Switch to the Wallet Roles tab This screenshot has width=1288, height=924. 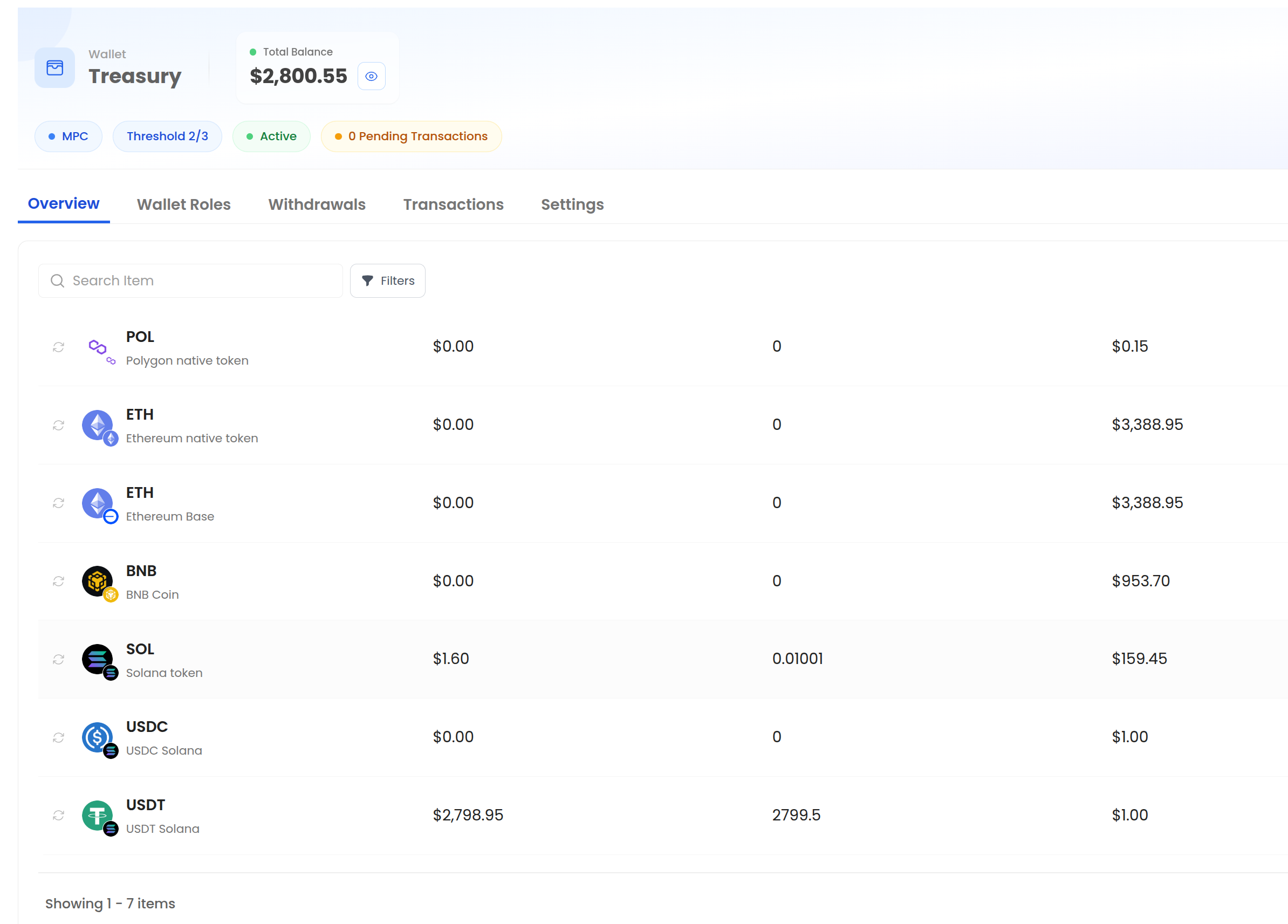pos(183,204)
